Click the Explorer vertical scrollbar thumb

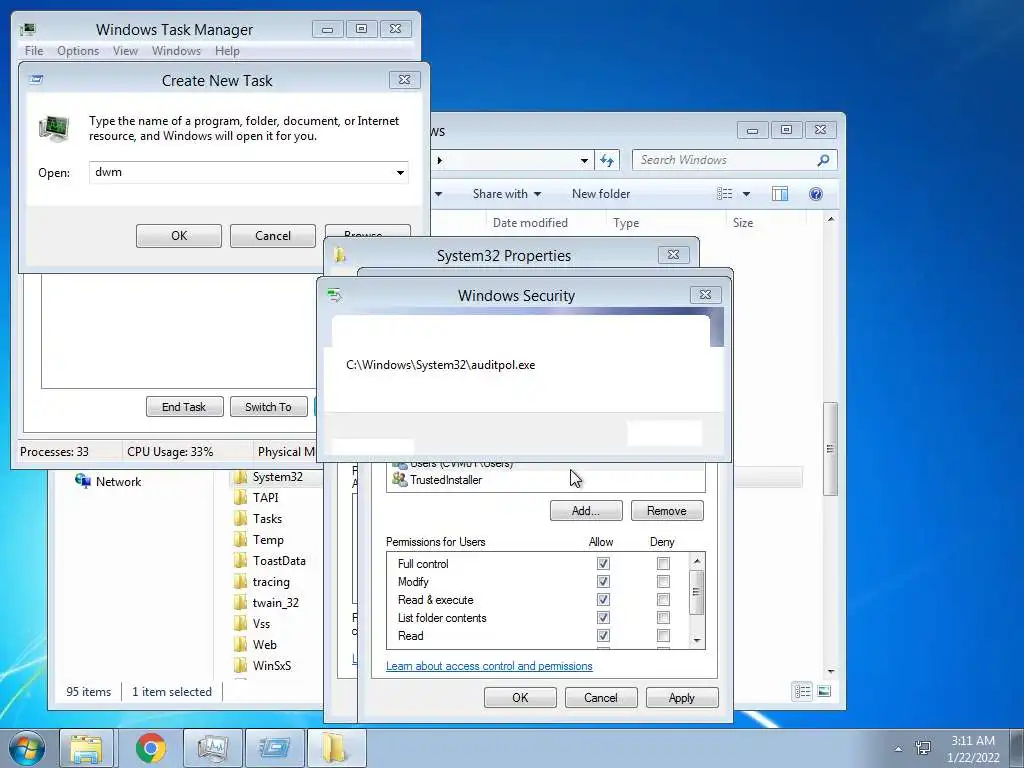click(x=830, y=449)
